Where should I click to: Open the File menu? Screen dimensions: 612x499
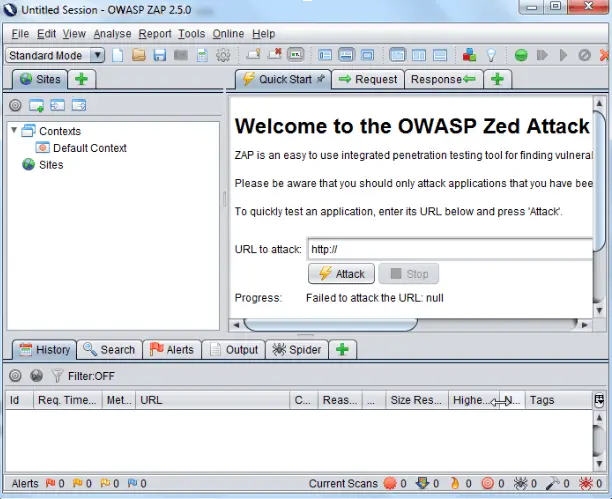(x=20, y=34)
